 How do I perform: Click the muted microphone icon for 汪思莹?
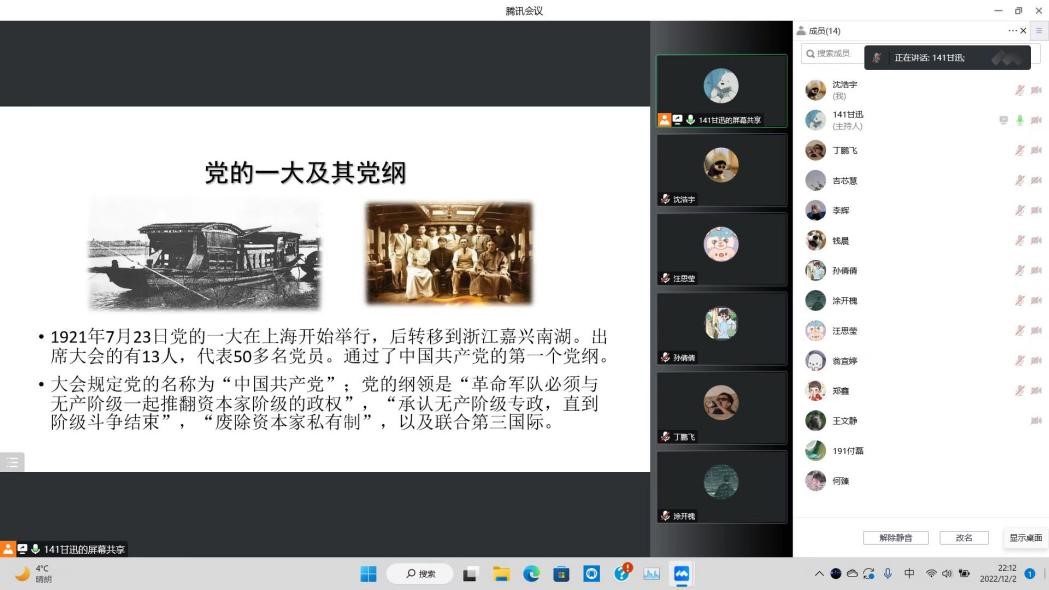coord(1020,330)
